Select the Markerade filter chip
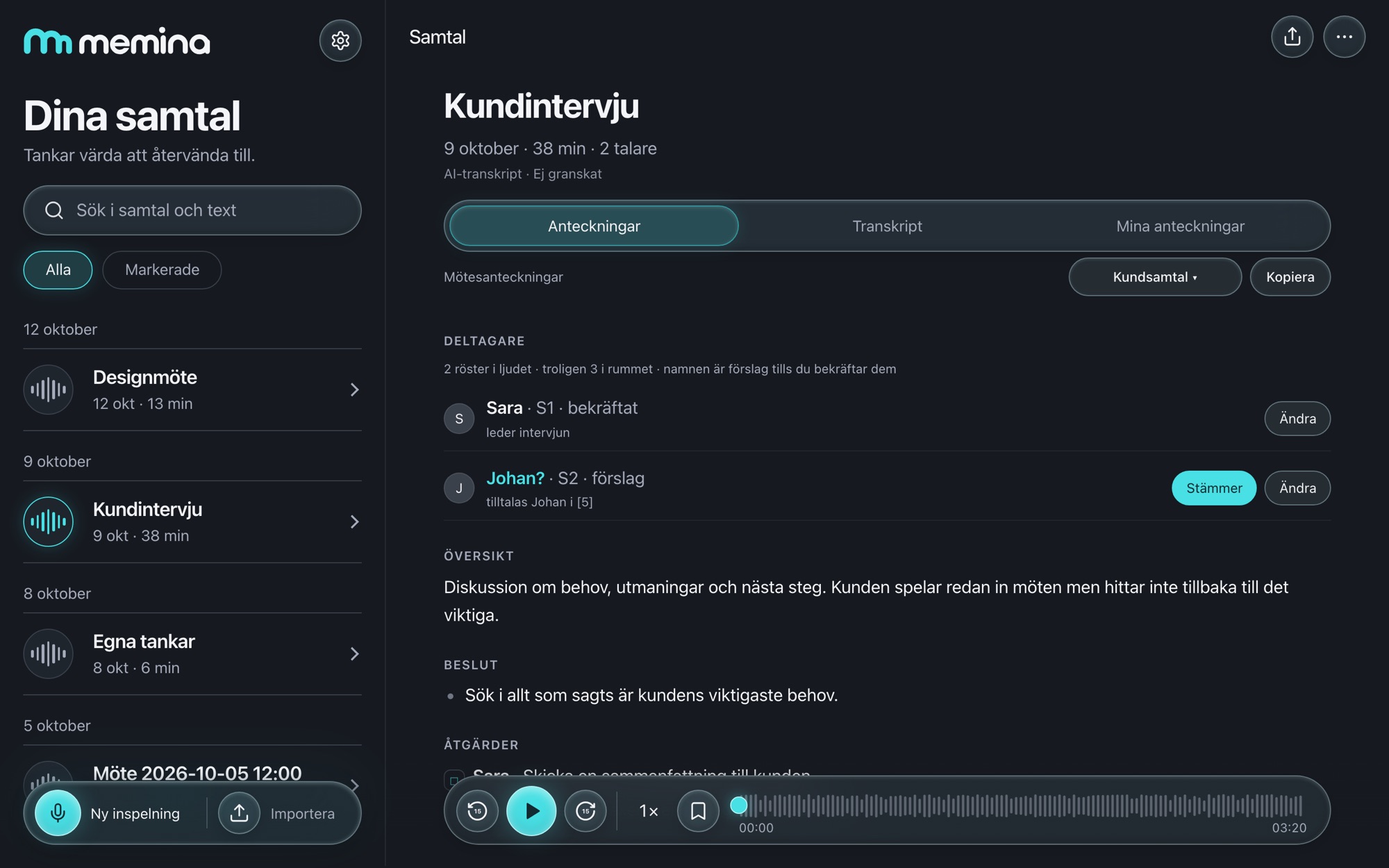The image size is (1389, 868). click(x=162, y=269)
